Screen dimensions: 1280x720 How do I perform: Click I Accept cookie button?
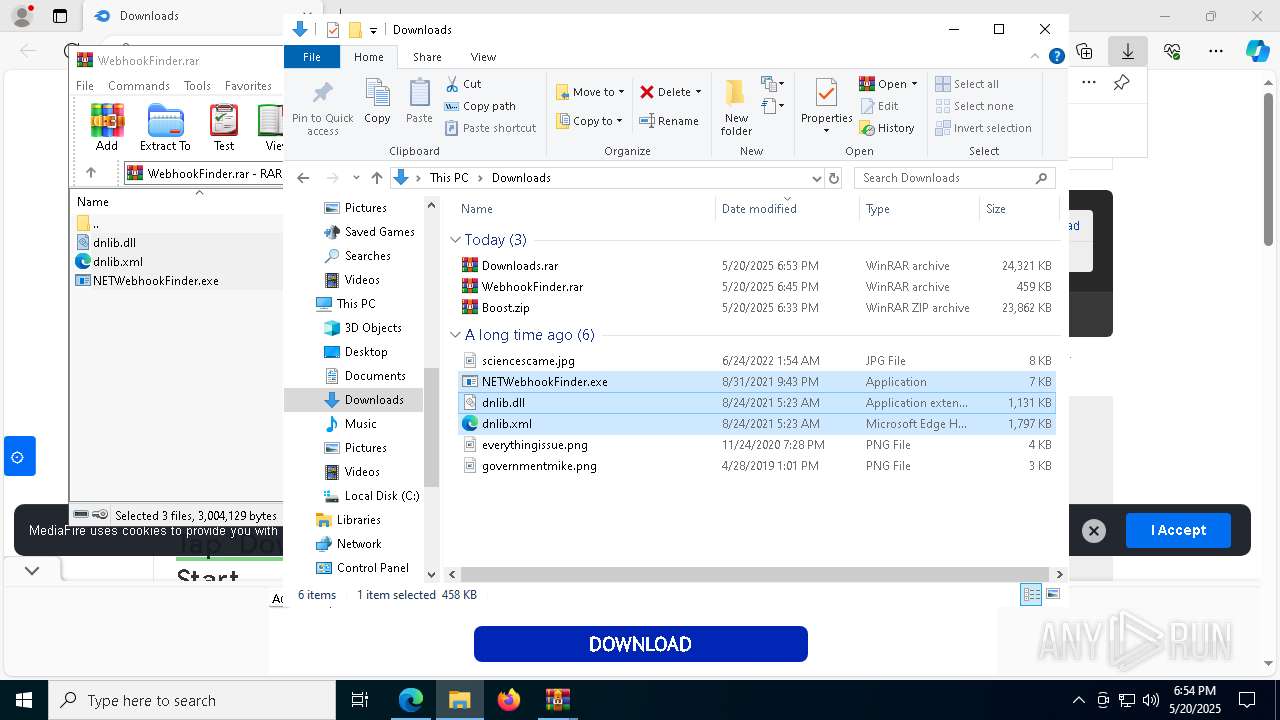pyautogui.click(x=1178, y=530)
